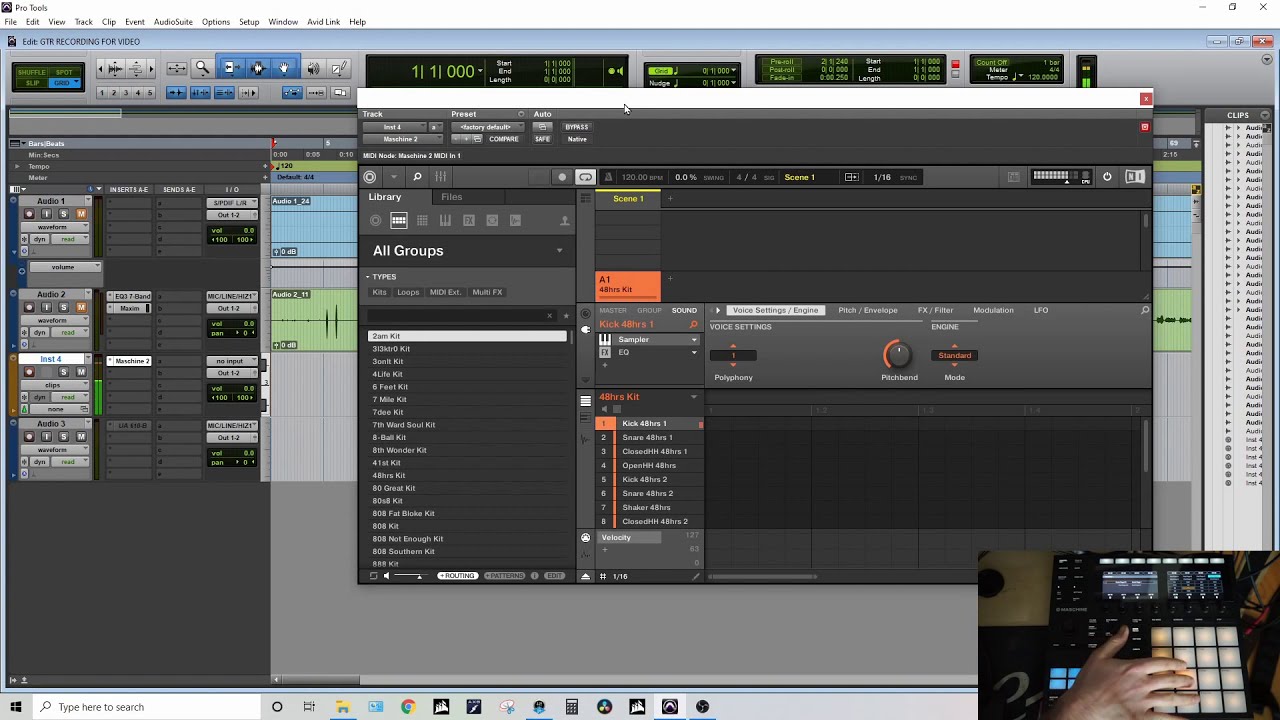
Task: Click the follow playhead icon near 1/16
Action: click(851, 177)
